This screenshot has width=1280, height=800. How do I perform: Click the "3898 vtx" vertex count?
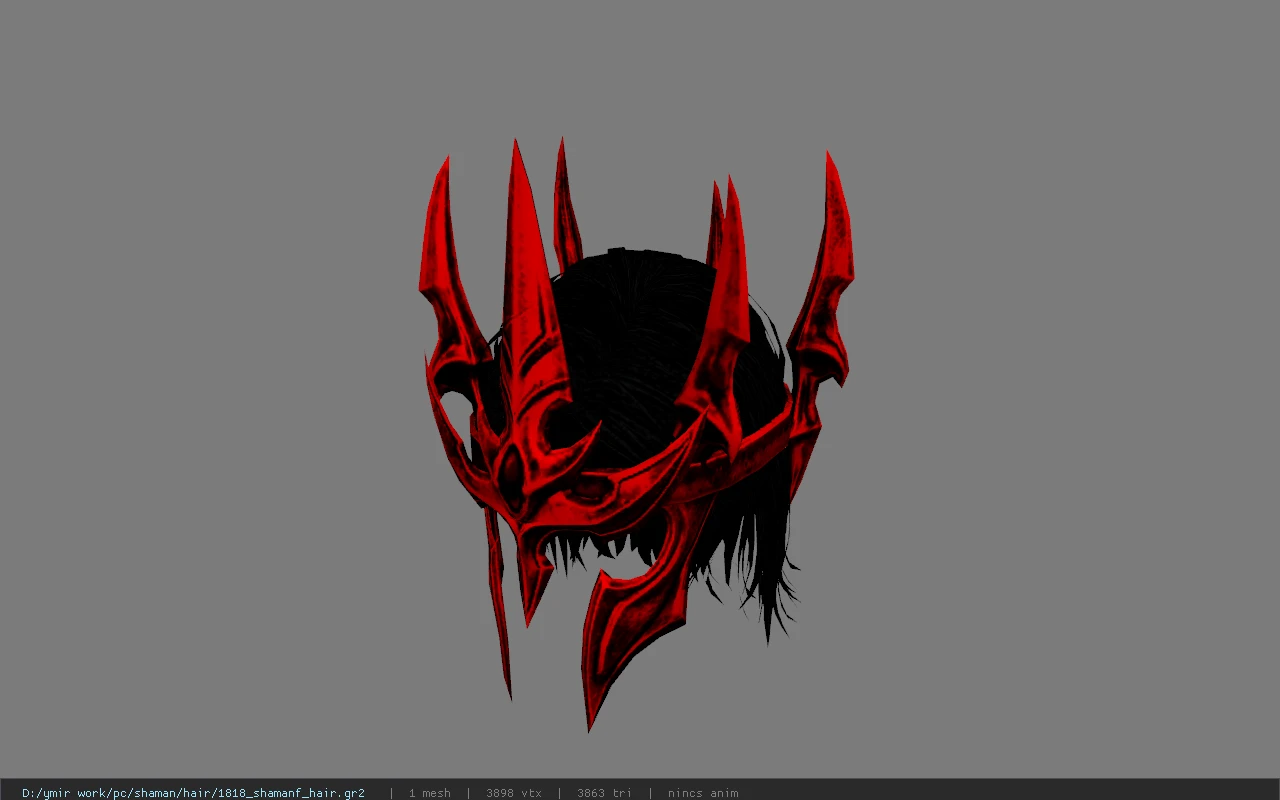click(x=514, y=793)
